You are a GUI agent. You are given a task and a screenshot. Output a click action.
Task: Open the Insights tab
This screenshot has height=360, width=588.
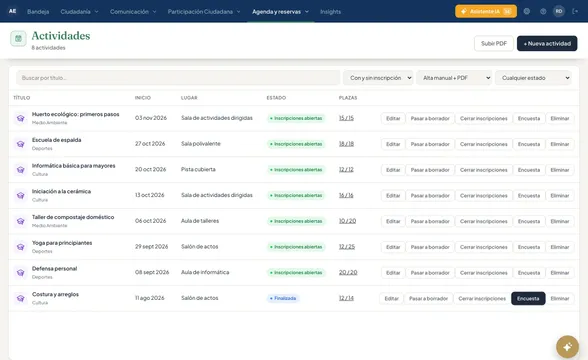pyautogui.click(x=330, y=12)
